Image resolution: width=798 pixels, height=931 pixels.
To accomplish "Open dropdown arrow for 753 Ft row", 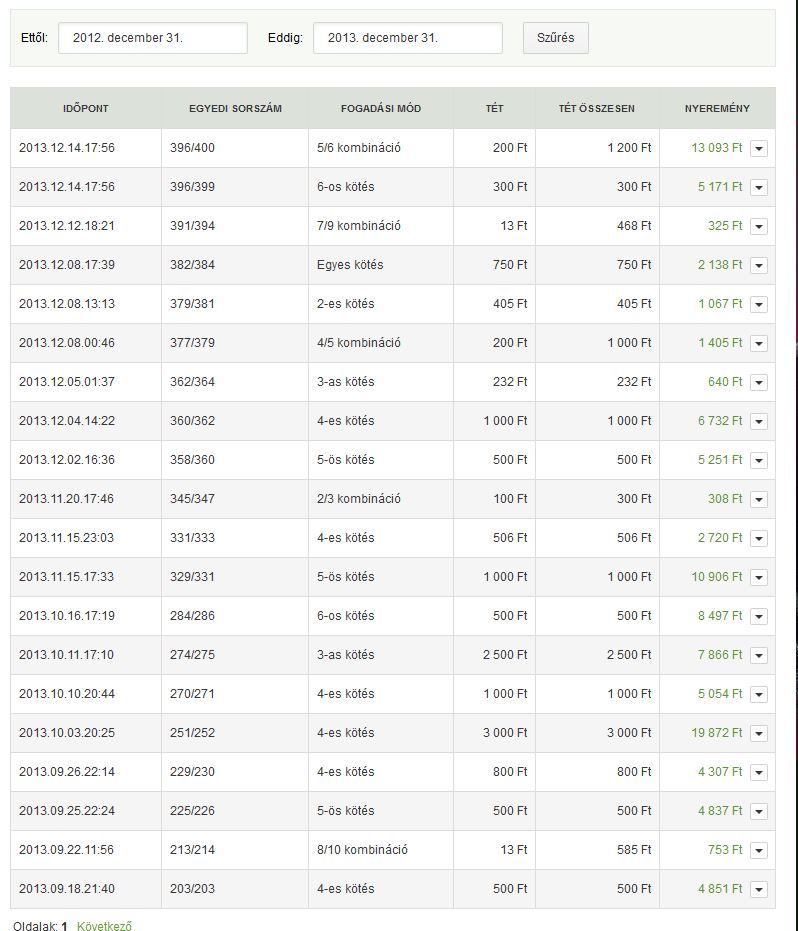I will click(x=759, y=850).
